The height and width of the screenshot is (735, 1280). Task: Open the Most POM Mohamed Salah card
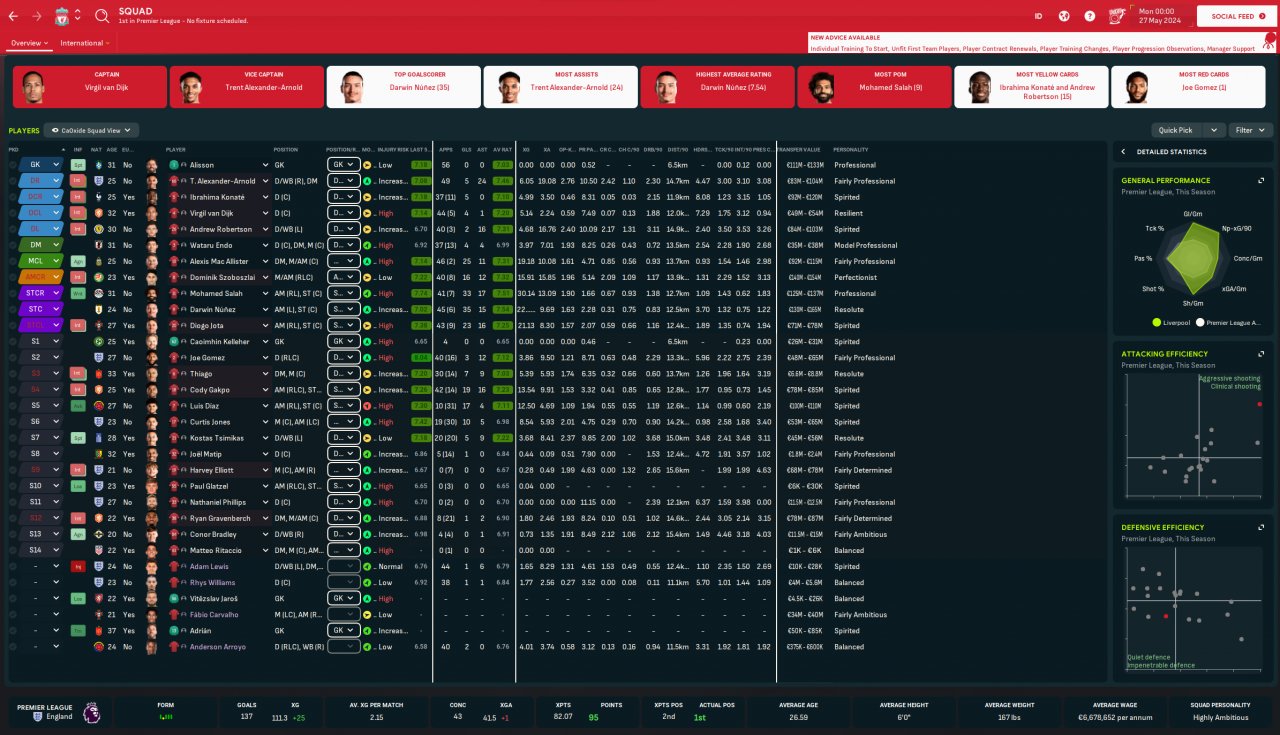tap(874, 87)
